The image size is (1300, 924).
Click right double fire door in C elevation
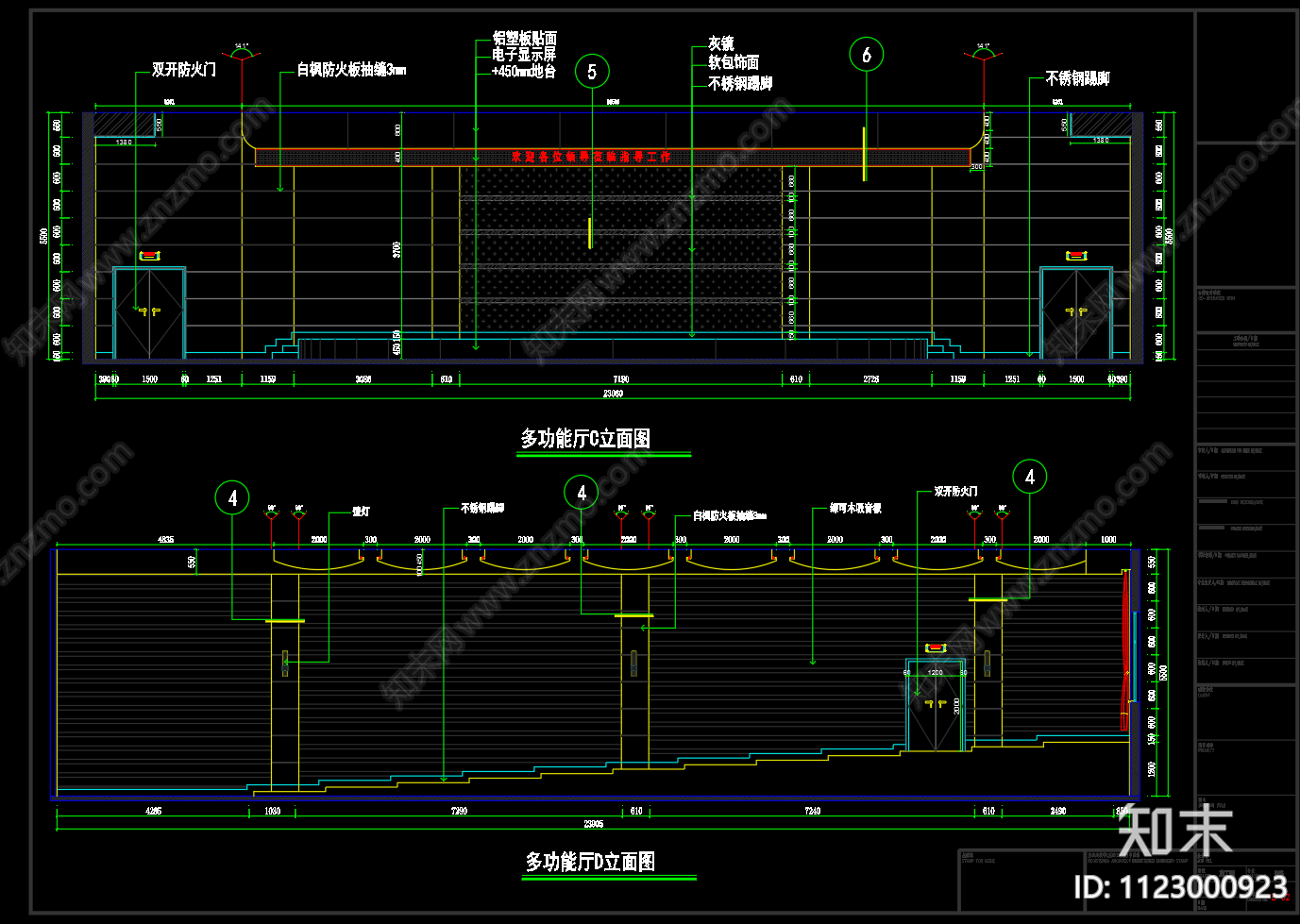1076,312
